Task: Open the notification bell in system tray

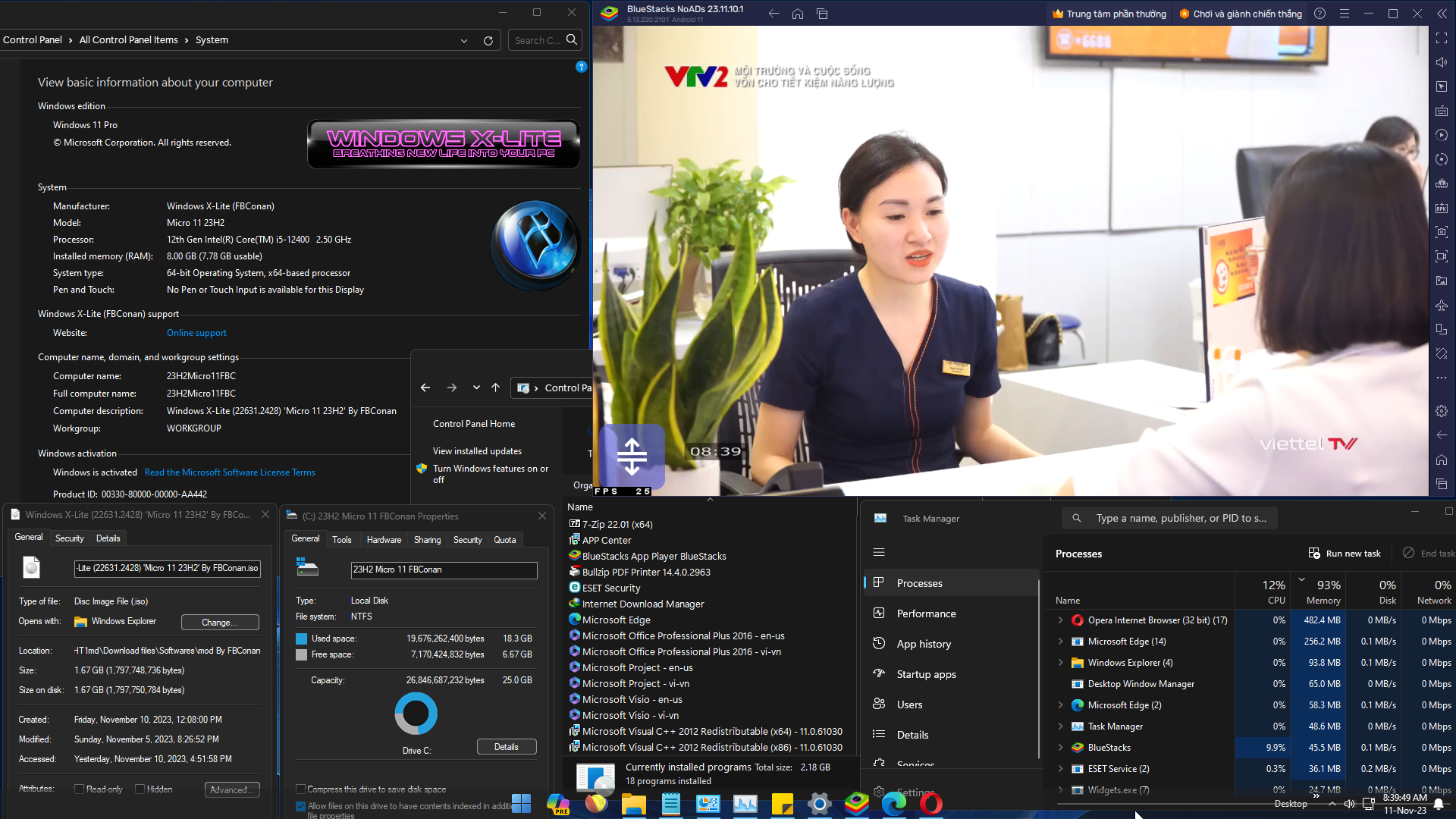Action: click(1439, 805)
